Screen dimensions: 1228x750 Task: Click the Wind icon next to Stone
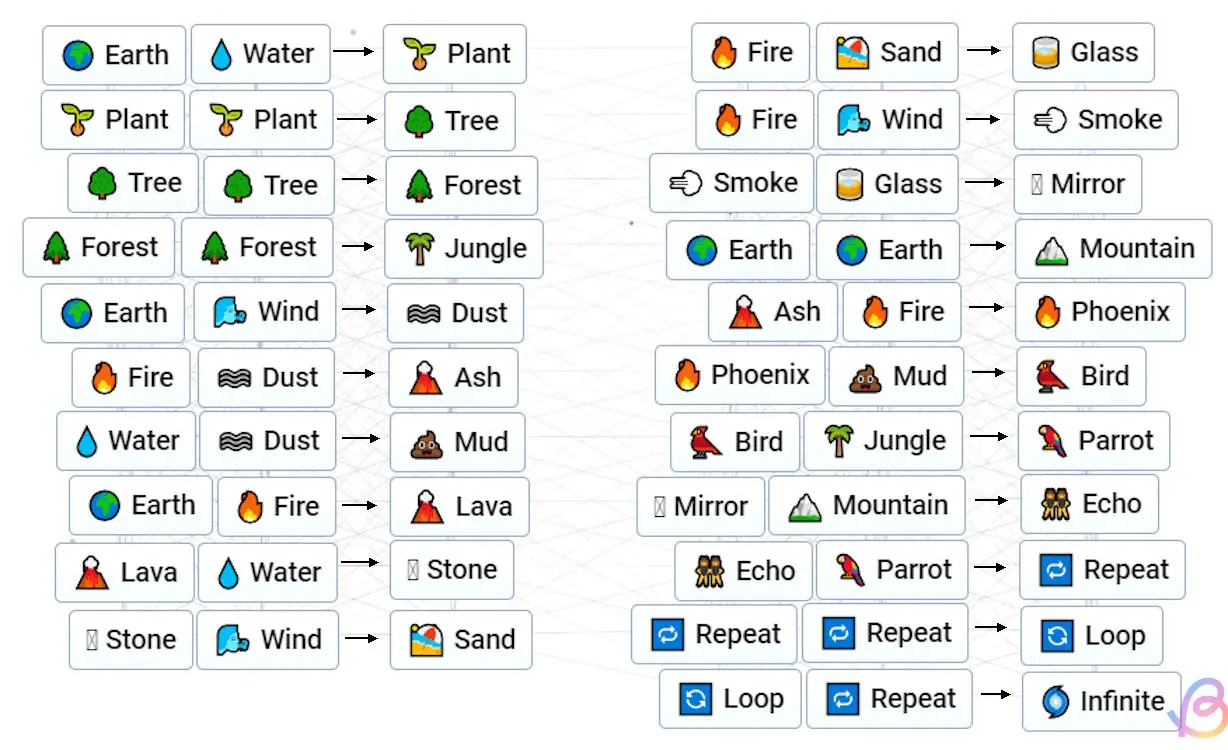coord(268,640)
